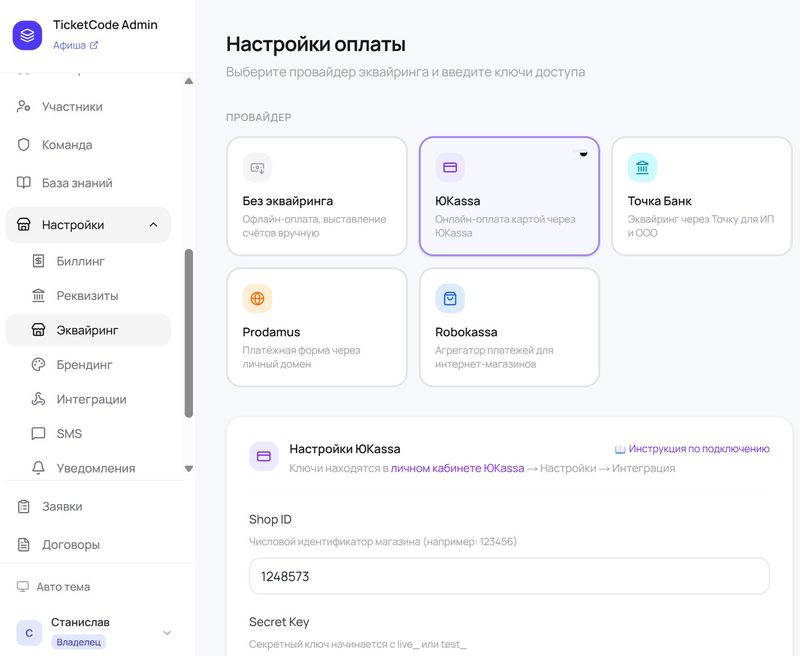Open the Реквизиты settings page
Viewport: 800px width, 656px height.
[x=88, y=296]
